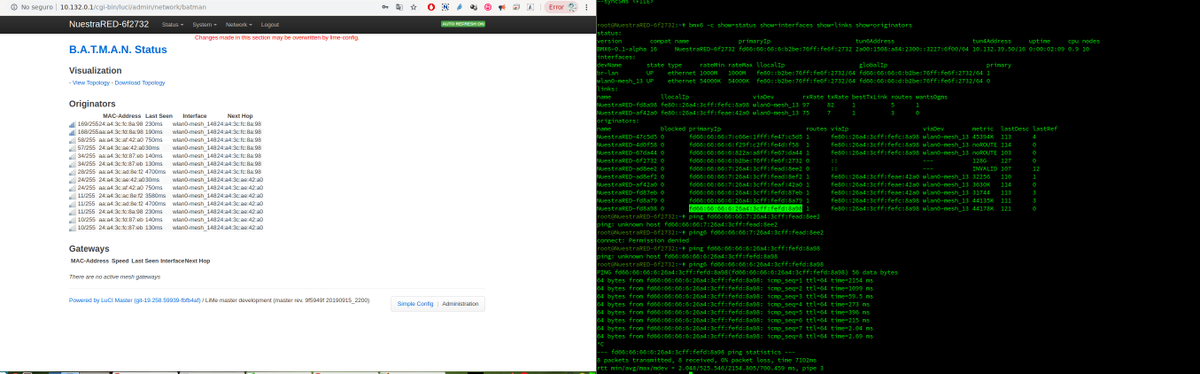Screen dimensions: 1200x374
Task: Switch to Administration mode
Action: click(x=461, y=303)
